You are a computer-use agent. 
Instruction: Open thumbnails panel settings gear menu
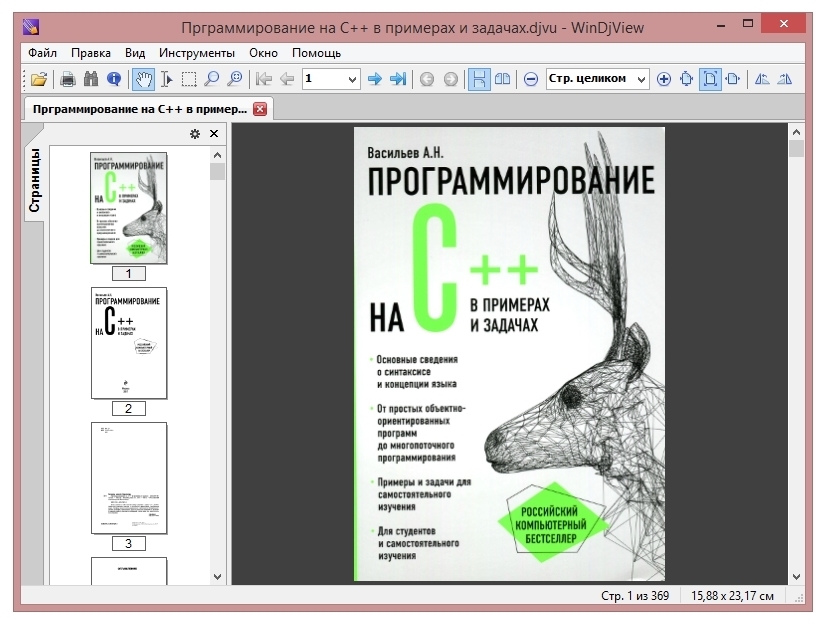(x=195, y=134)
